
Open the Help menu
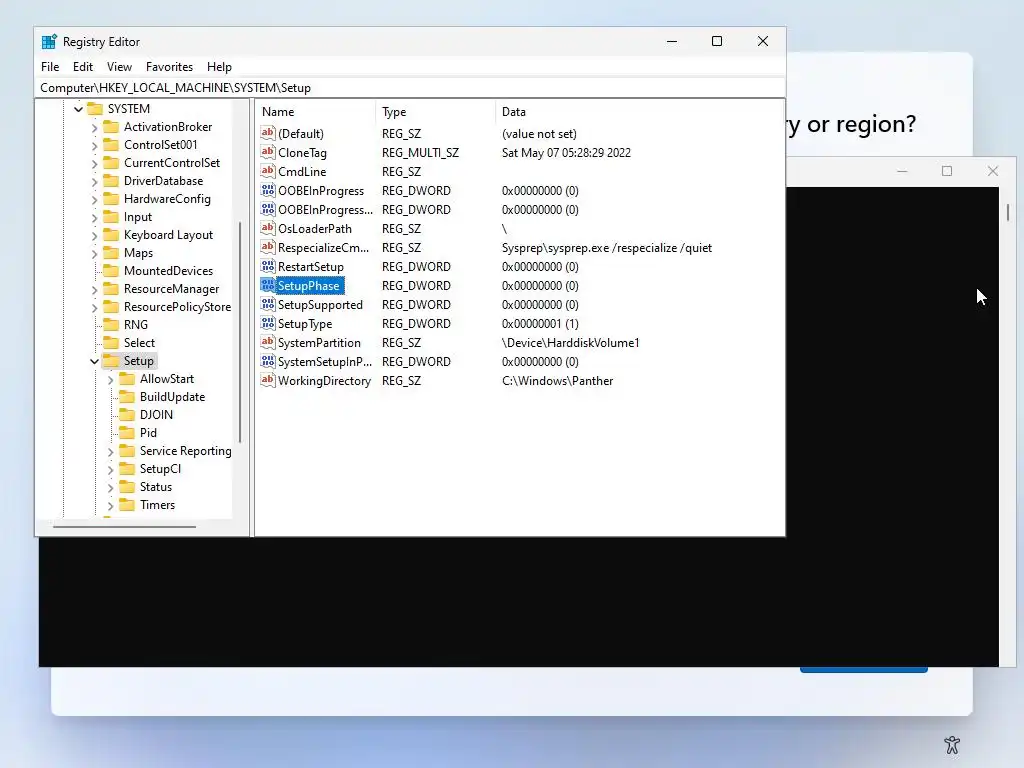[x=219, y=67]
